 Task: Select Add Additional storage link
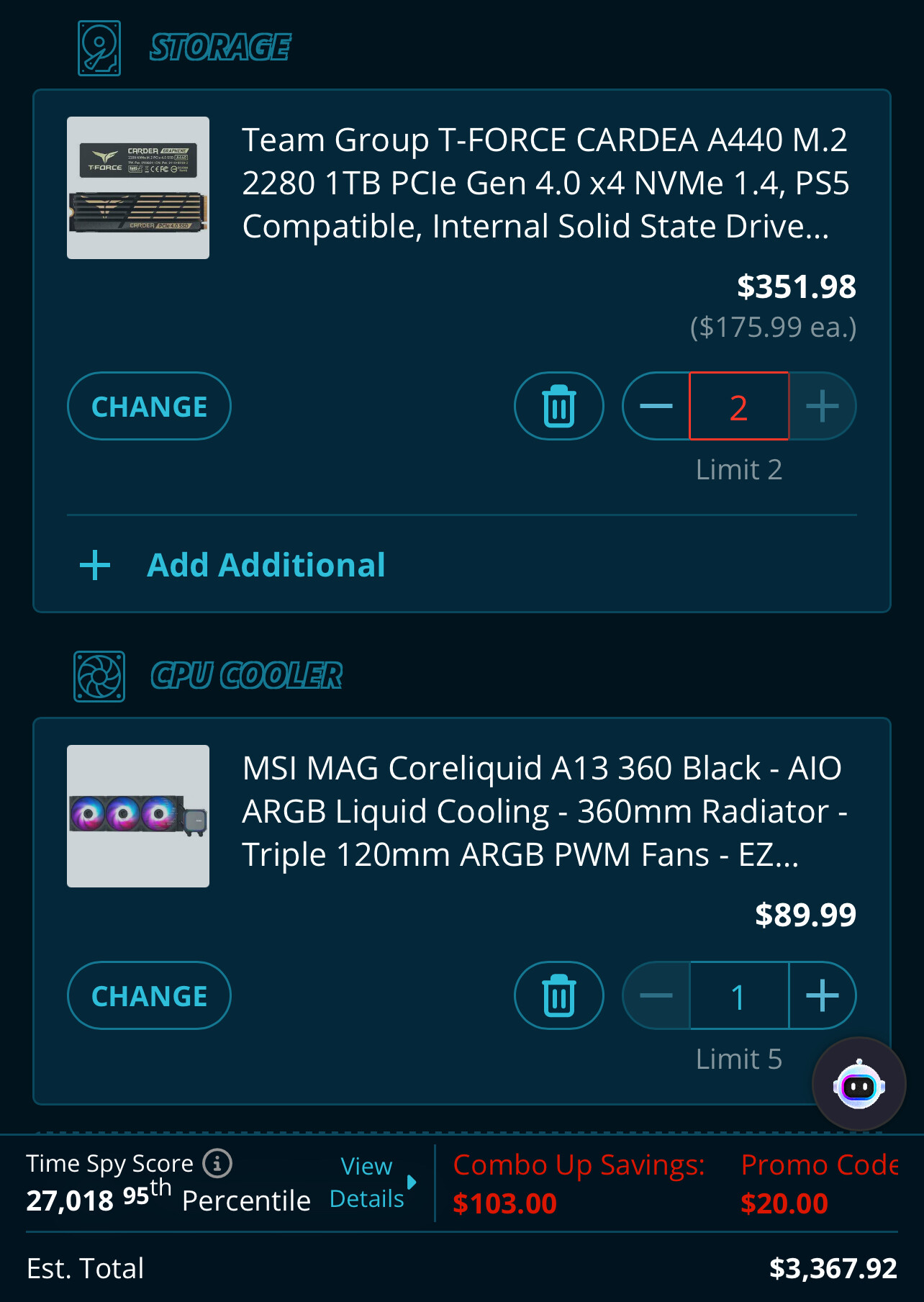266,565
